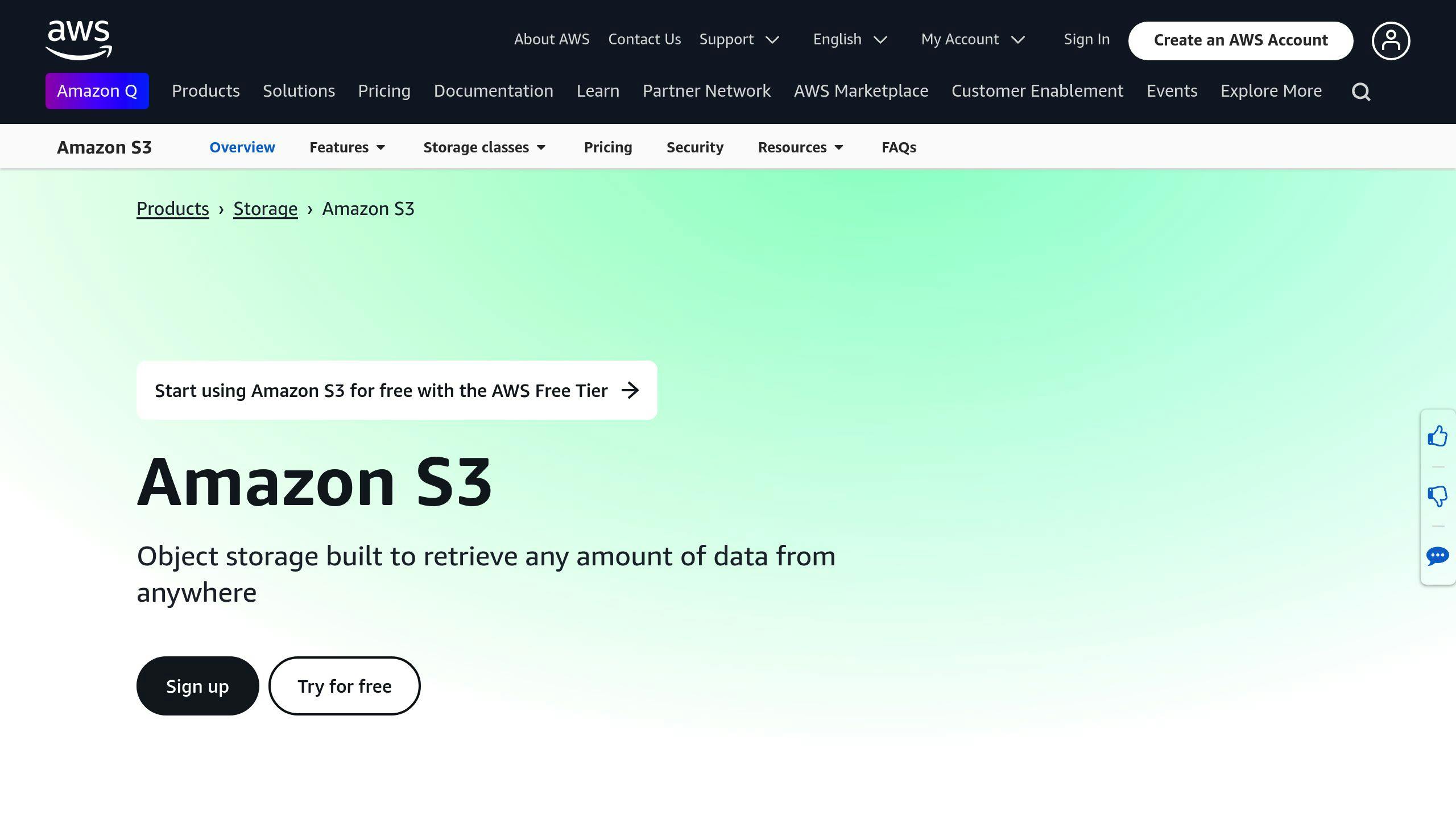Expand the My Account dropdown
Image resolution: width=1456 pixels, height=819 pixels.
coord(973,39)
